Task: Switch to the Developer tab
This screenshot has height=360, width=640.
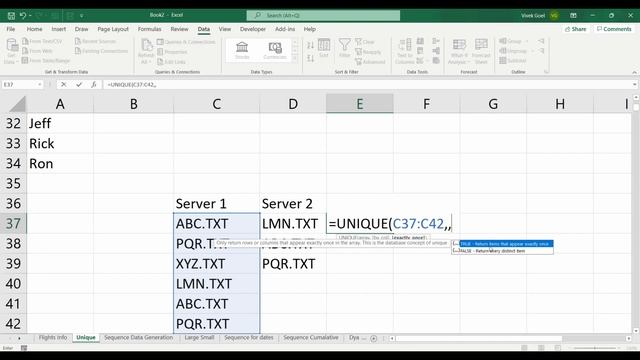Action: click(253, 29)
